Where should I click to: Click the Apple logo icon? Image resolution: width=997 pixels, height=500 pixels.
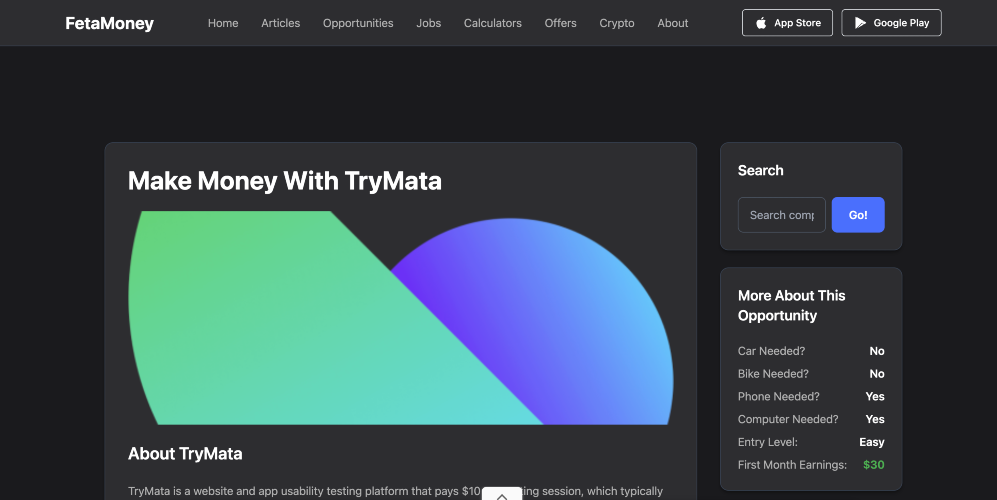761,23
